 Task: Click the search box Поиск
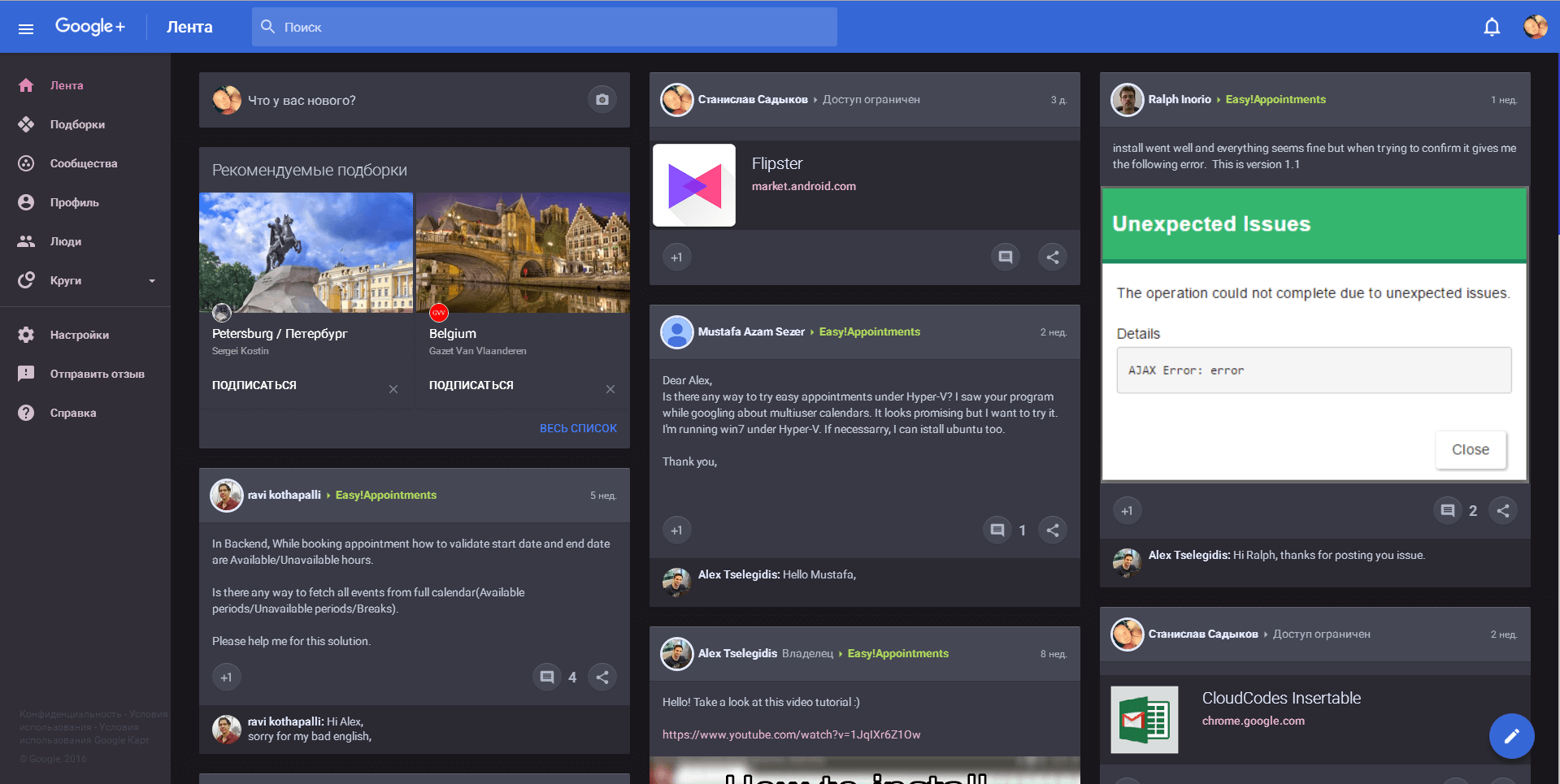[544, 27]
